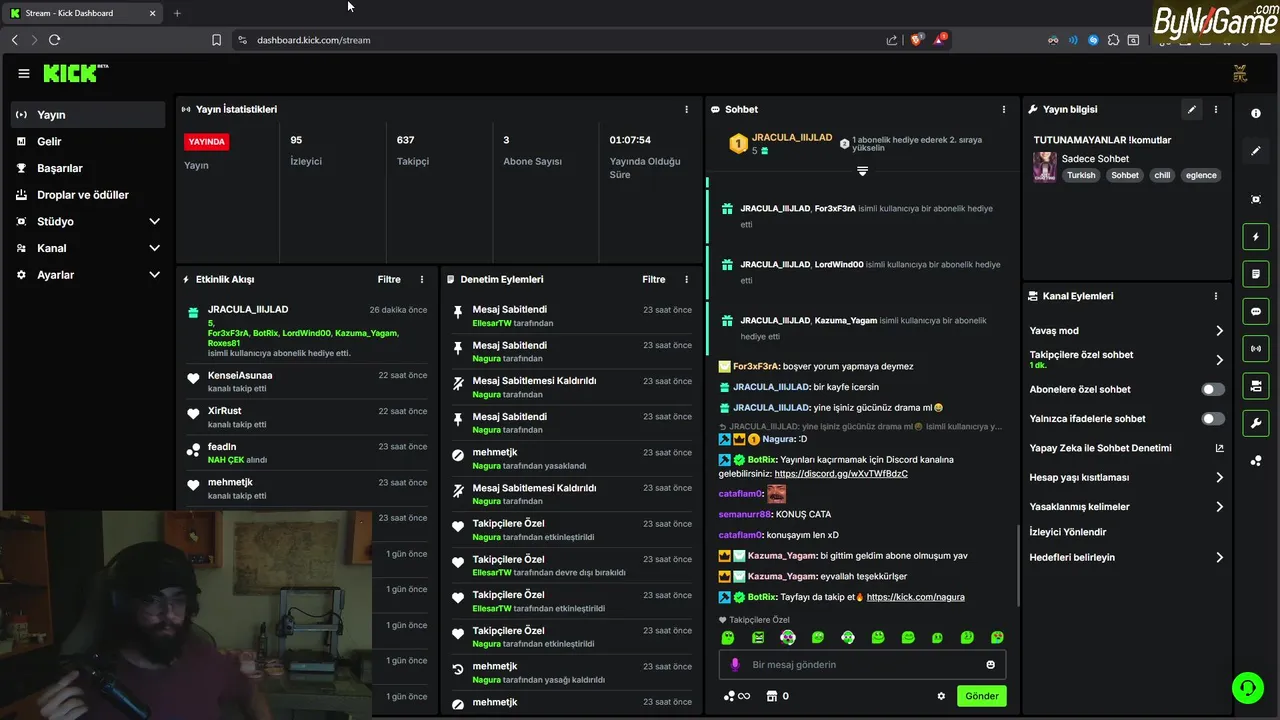Open Yayın bilgisi panel three-dot menu
The height and width of the screenshot is (720, 1280).
tap(1216, 109)
